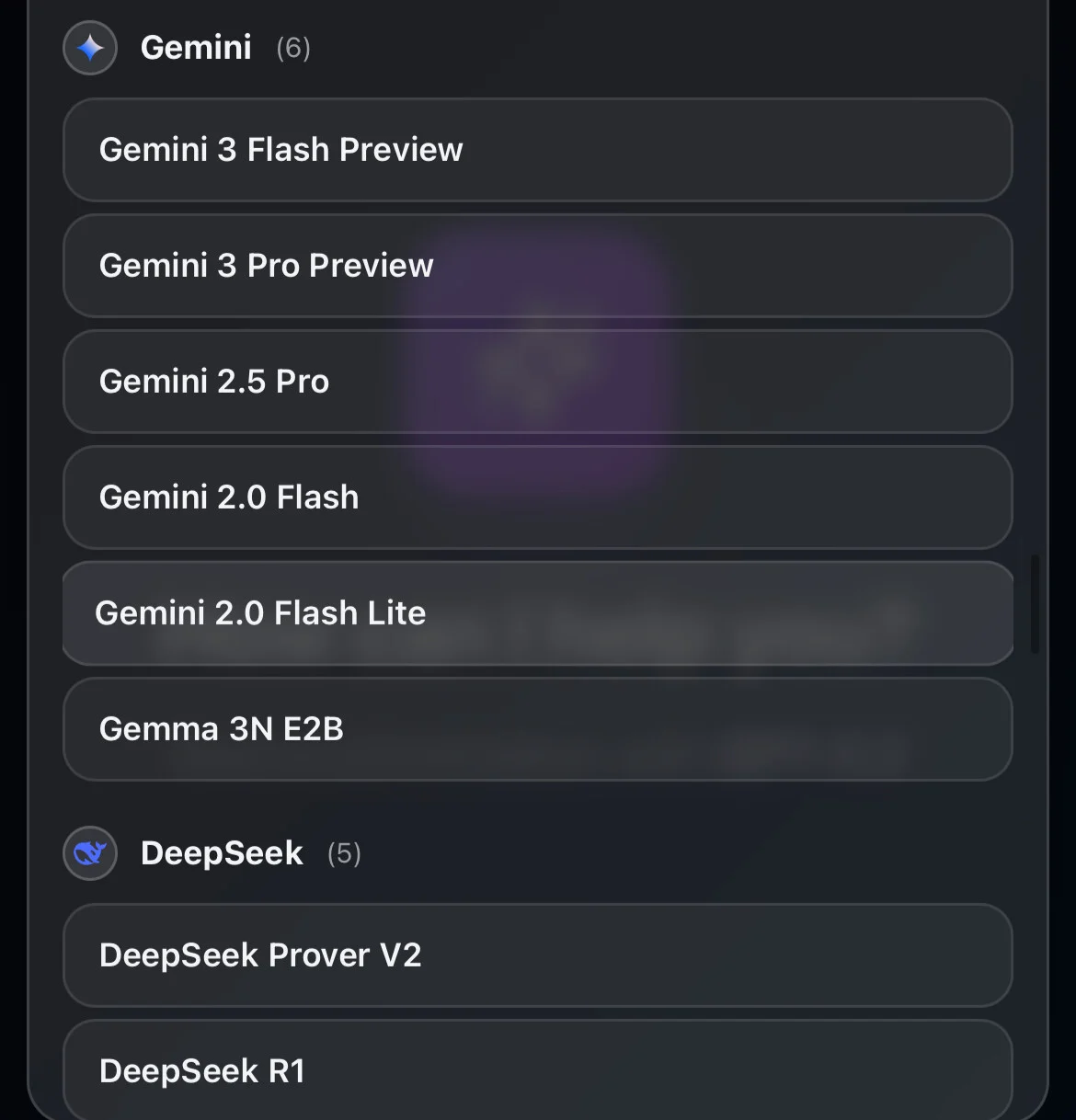The width and height of the screenshot is (1076, 1120).
Task: Select DeepSeek Prover V2 model
Action: [x=537, y=955]
